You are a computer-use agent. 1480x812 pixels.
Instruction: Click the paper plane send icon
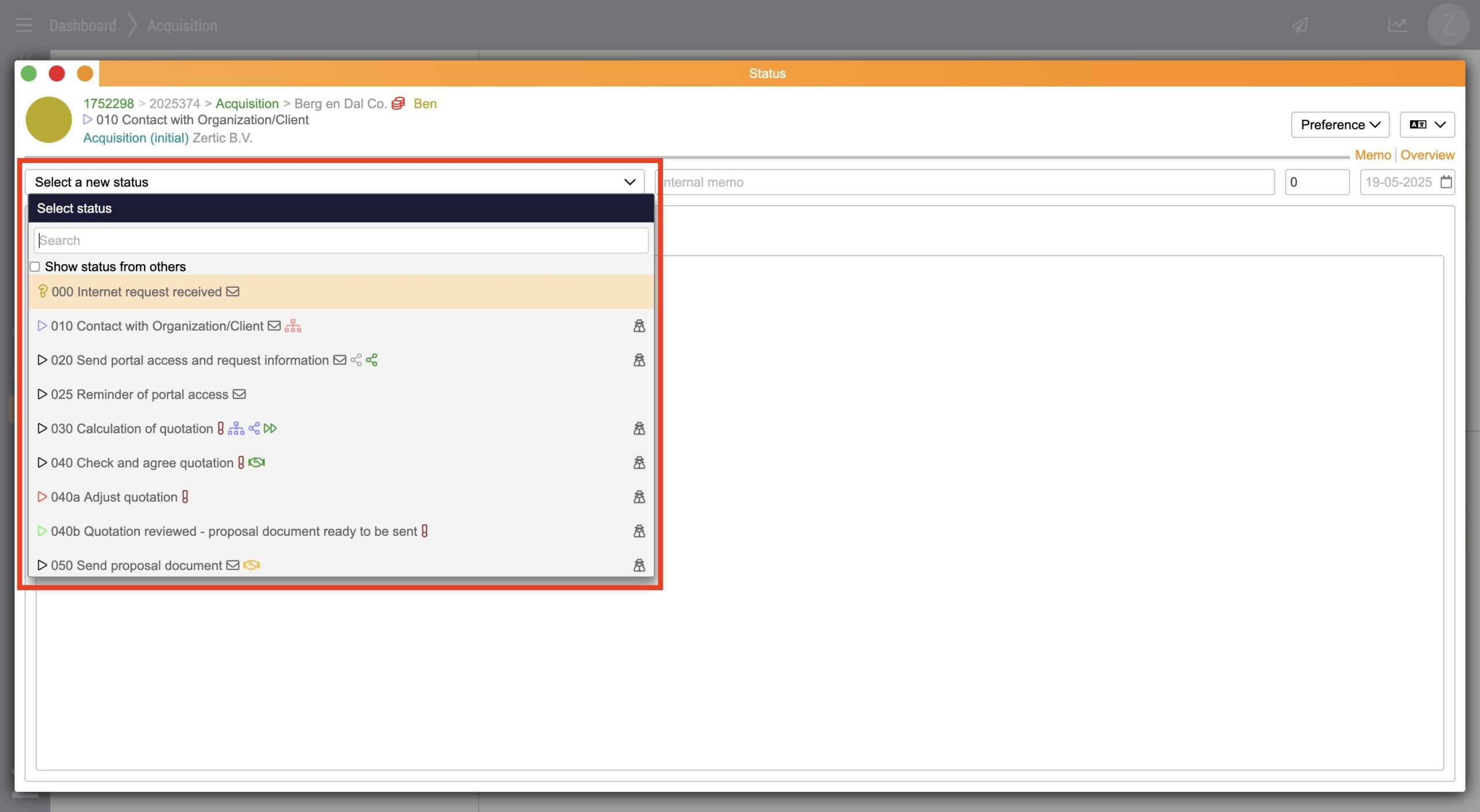coord(1300,25)
